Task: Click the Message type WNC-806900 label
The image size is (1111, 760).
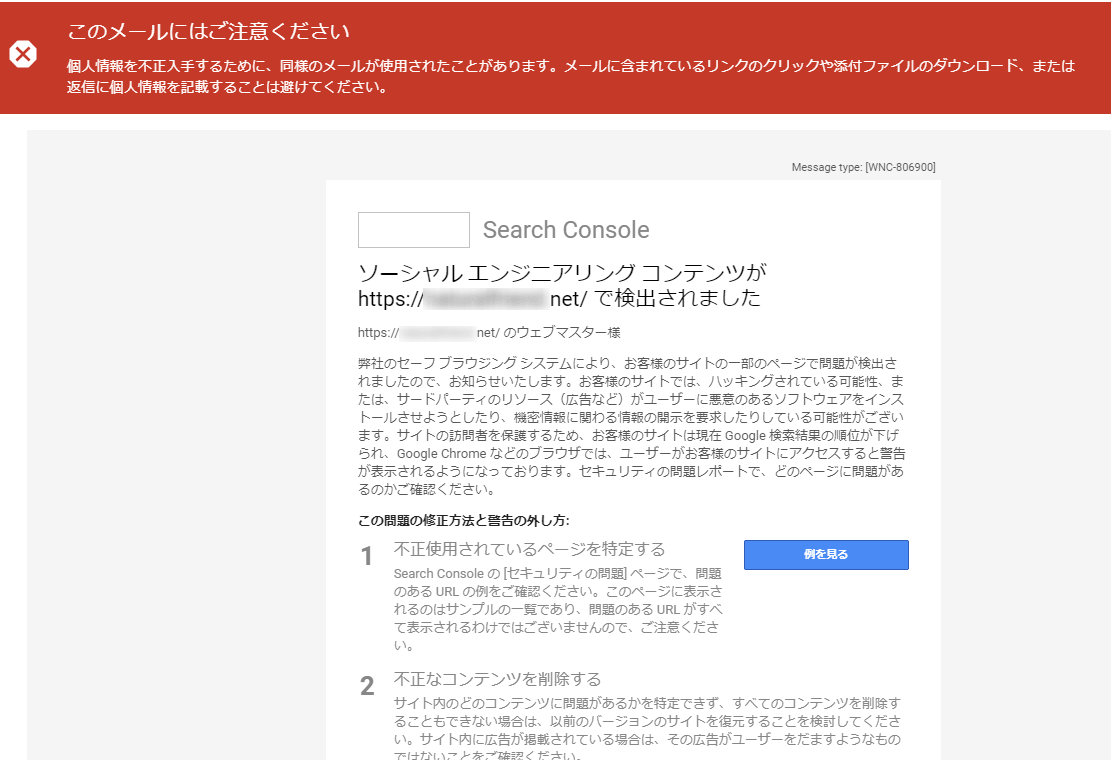Action: pos(863,167)
